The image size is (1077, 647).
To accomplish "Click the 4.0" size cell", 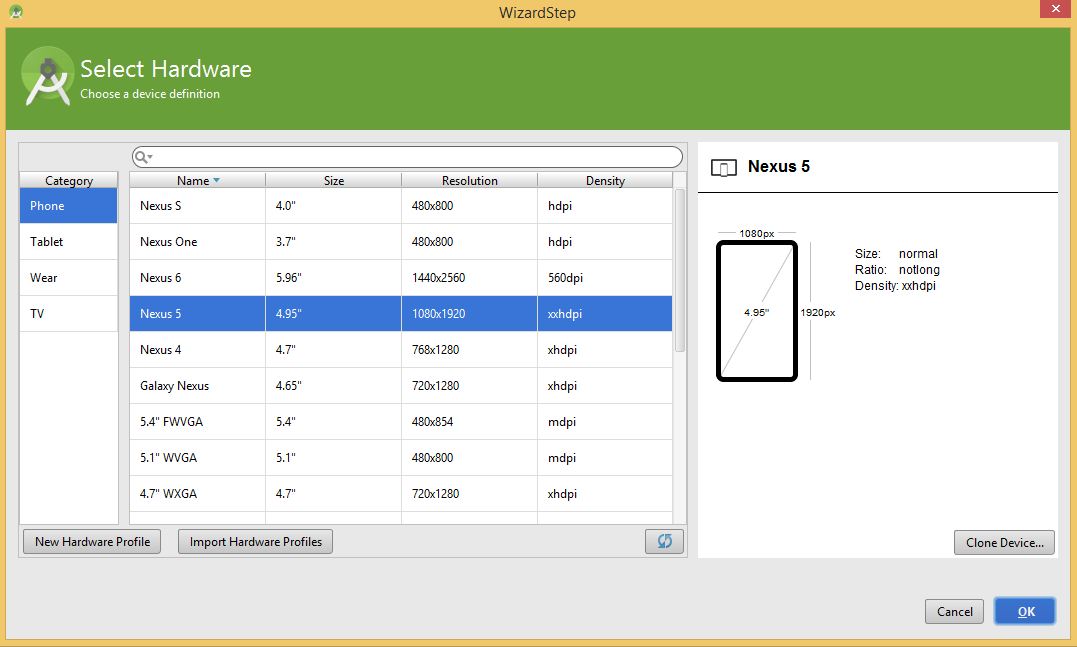I will [334, 205].
